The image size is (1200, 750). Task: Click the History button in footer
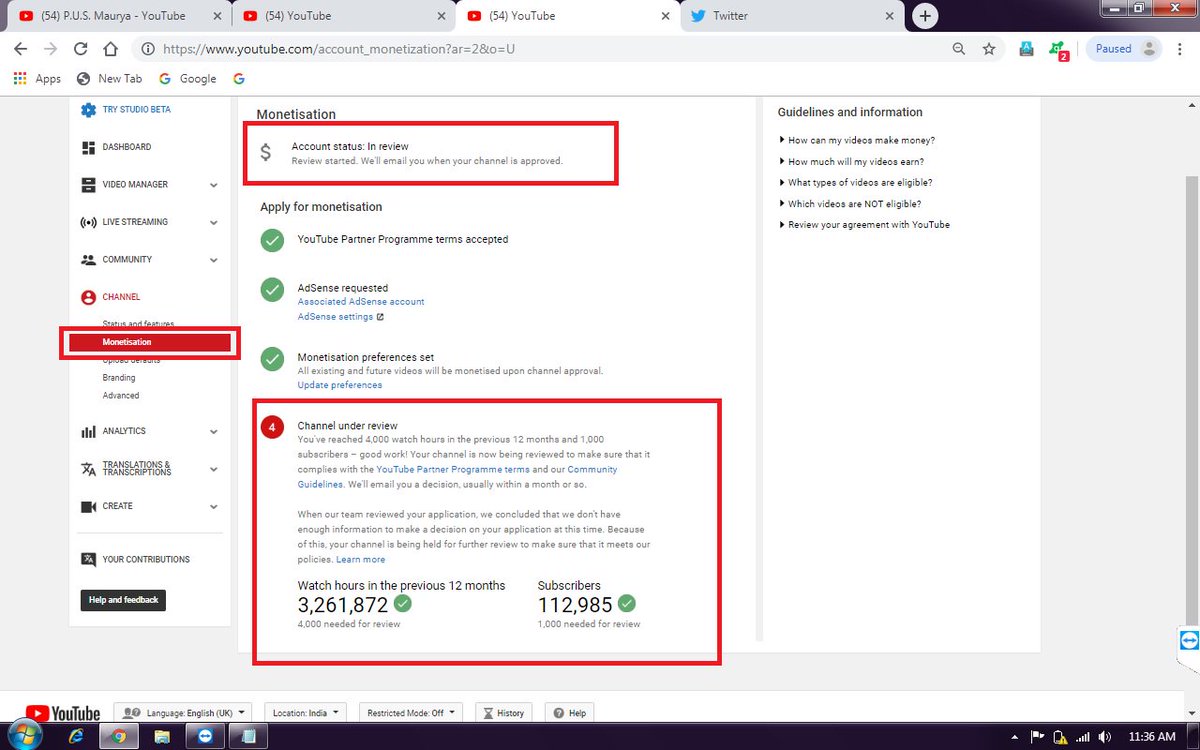coord(503,713)
